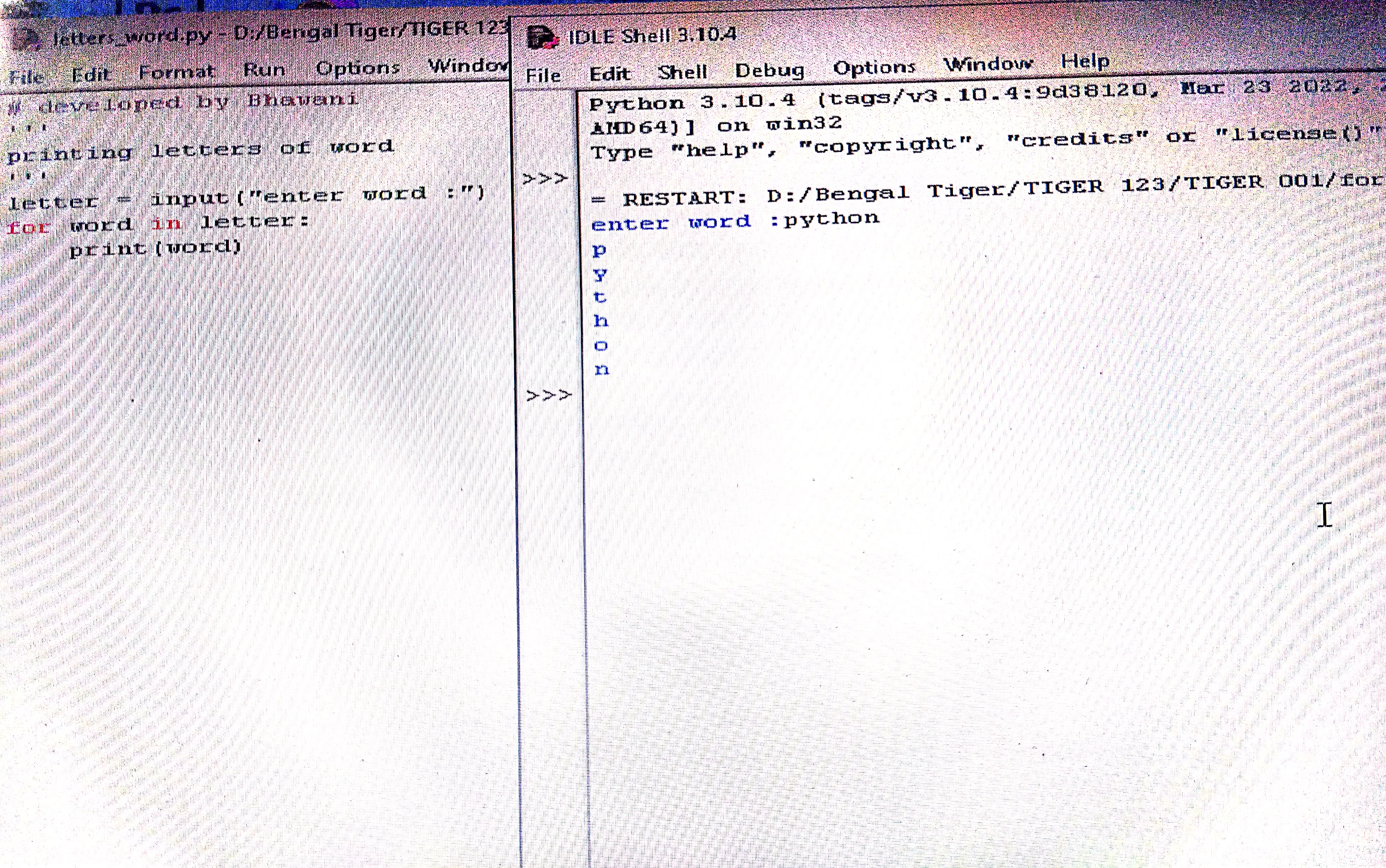Open the editor's Edit menu
The height and width of the screenshot is (868, 1386).
tap(91, 74)
